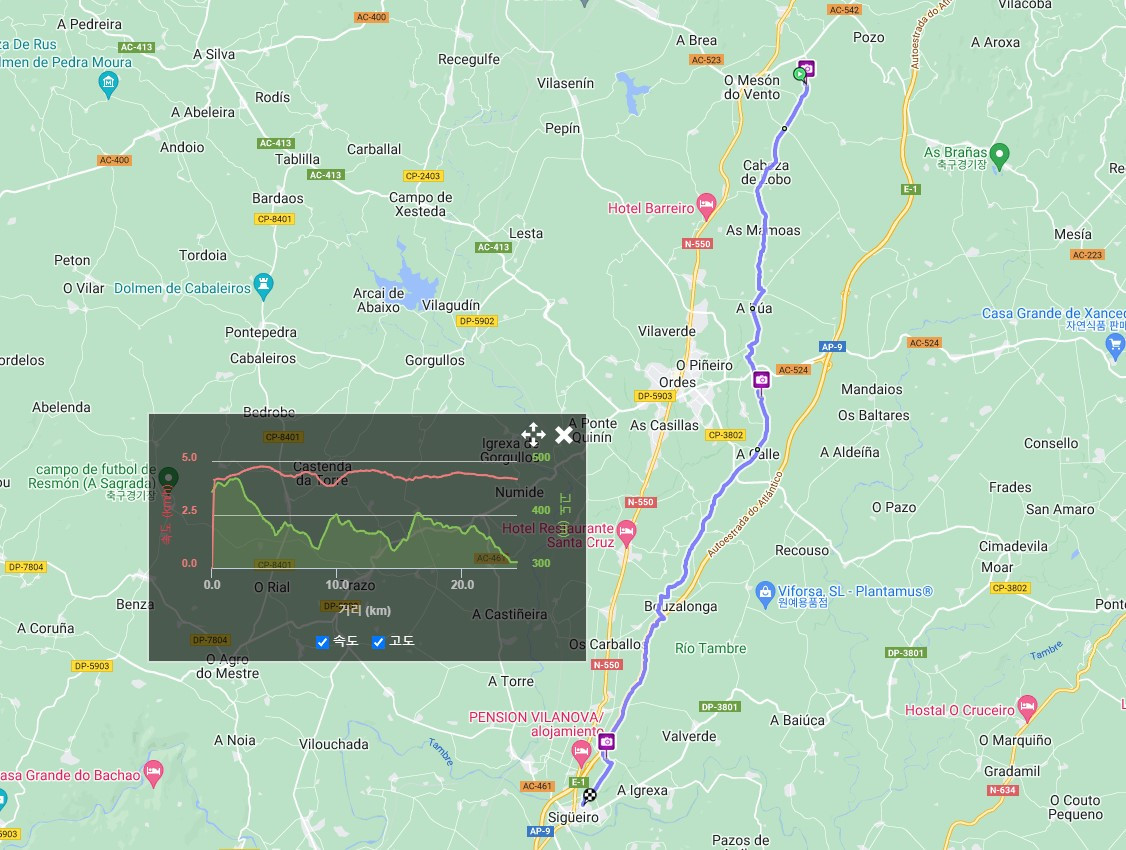Click the Dolmen de Cabaleiros landmark icon
Image resolution: width=1126 pixels, height=850 pixels.
[x=264, y=285]
